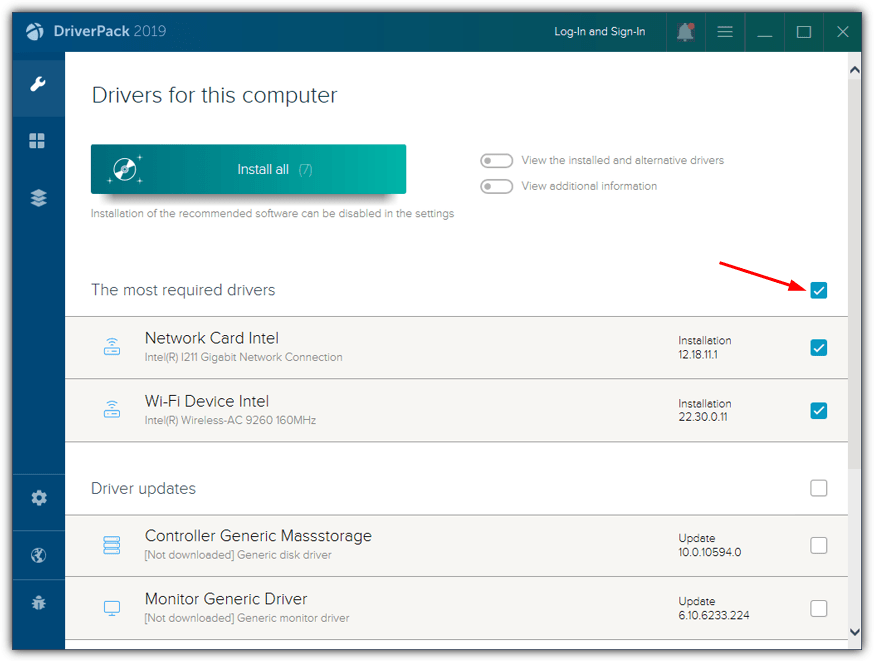Viewport: 874px width, 661px height.
Task: Minimize the DriverPack window
Action: pos(764,32)
